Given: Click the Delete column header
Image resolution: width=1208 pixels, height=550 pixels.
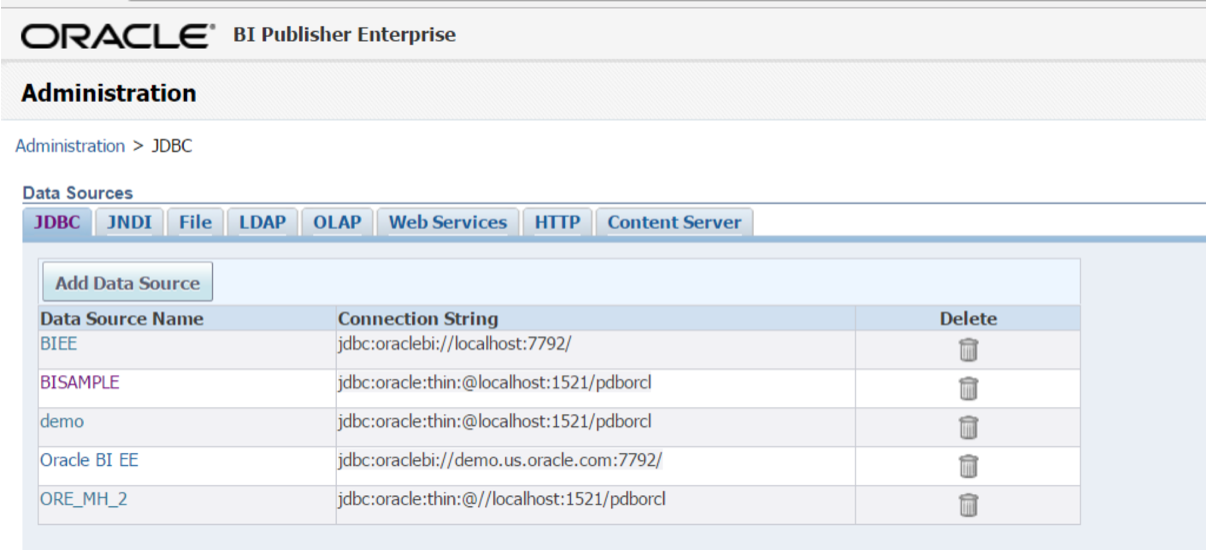Looking at the screenshot, I should (x=968, y=319).
